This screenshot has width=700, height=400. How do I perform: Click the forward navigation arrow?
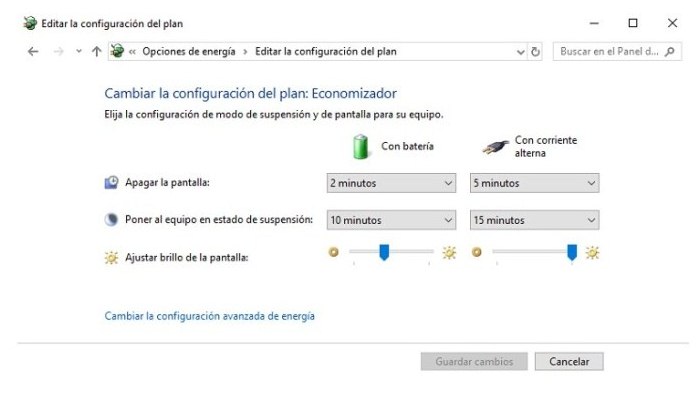(x=58, y=52)
